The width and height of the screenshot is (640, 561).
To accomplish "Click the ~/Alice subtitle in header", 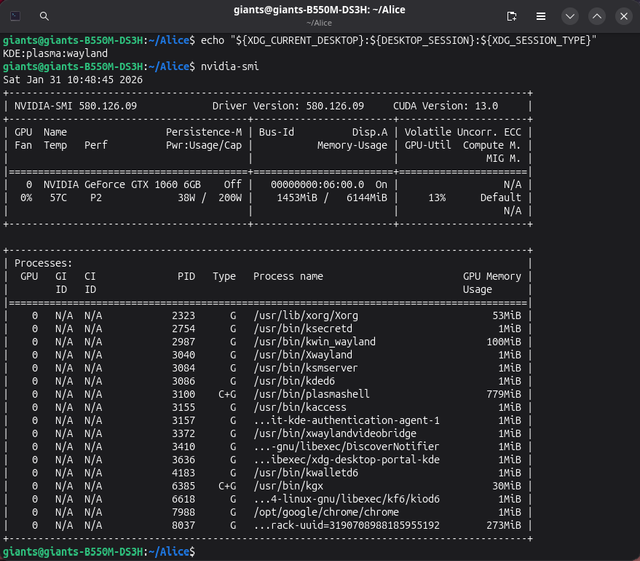I will tap(319, 23).
